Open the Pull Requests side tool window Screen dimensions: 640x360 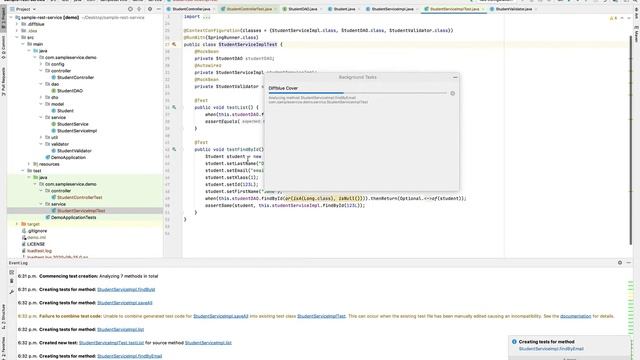click(x=3, y=82)
